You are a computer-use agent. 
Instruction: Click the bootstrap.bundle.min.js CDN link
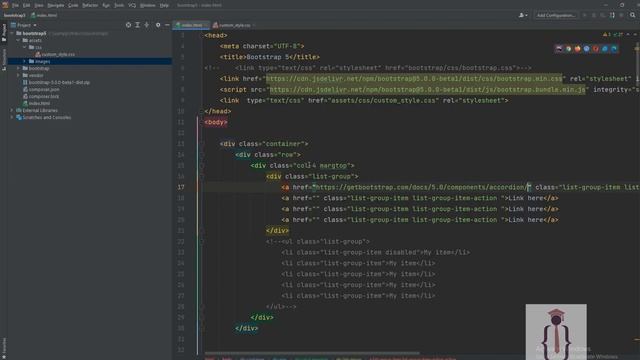click(x=427, y=89)
